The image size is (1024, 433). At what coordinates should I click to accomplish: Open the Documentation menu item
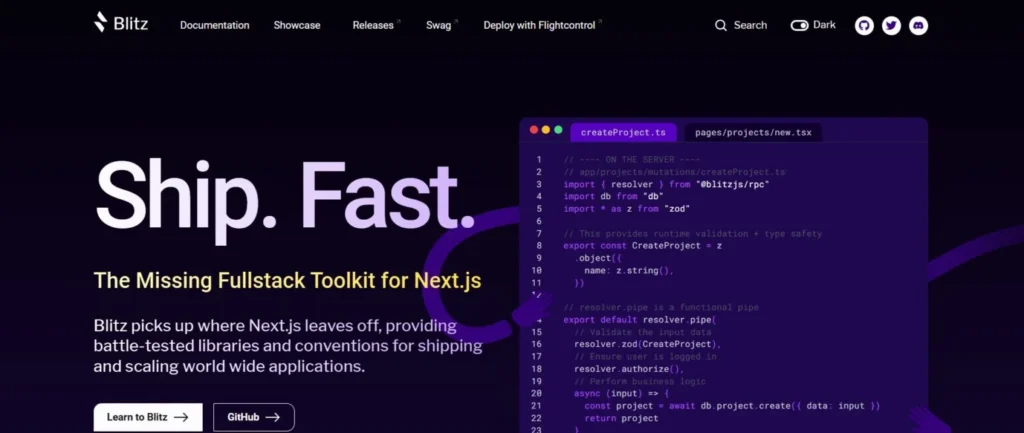click(x=215, y=25)
